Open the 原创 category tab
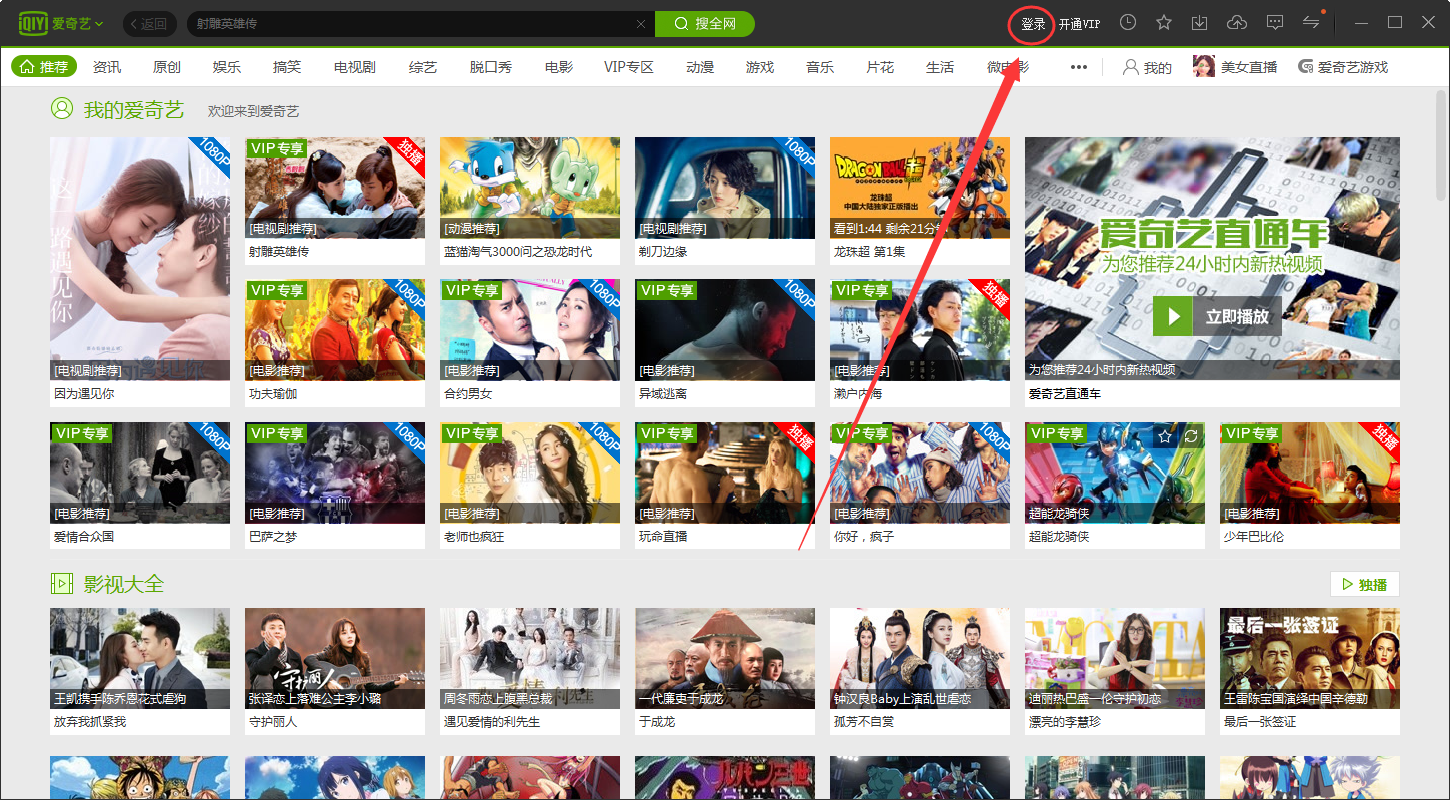Image resolution: width=1450 pixels, height=800 pixels. (x=167, y=67)
